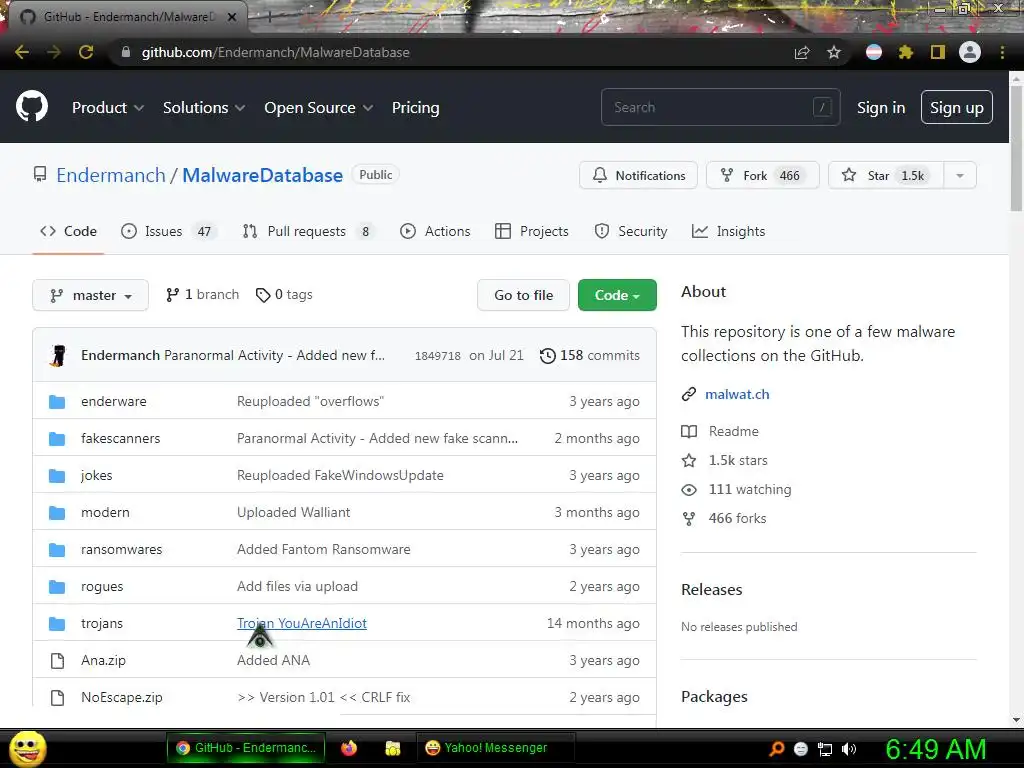This screenshot has height=768, width=1024.
Task: Click the GitHub logo icon
Action: (31, 106)
